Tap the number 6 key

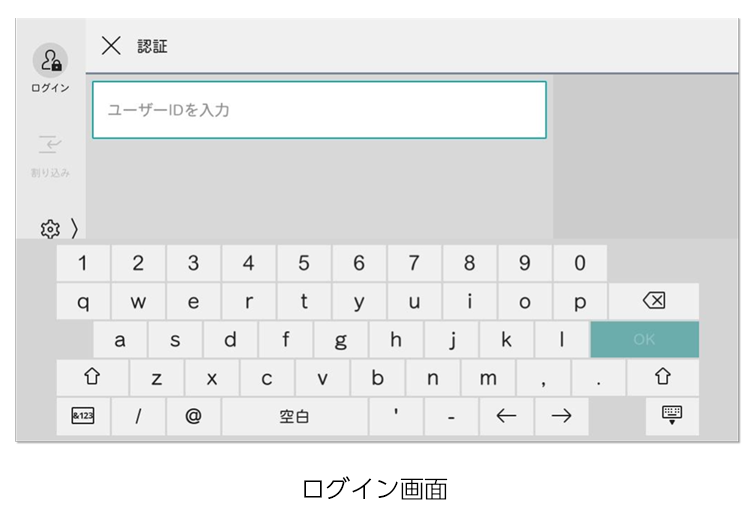(x=359, y=263)
